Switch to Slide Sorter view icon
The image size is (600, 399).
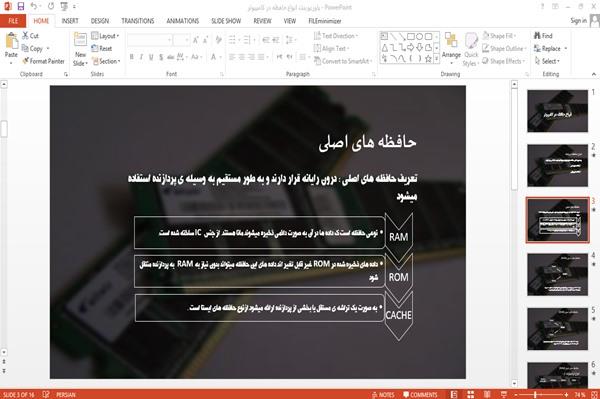pyautogui.click(x=471, y=394)
